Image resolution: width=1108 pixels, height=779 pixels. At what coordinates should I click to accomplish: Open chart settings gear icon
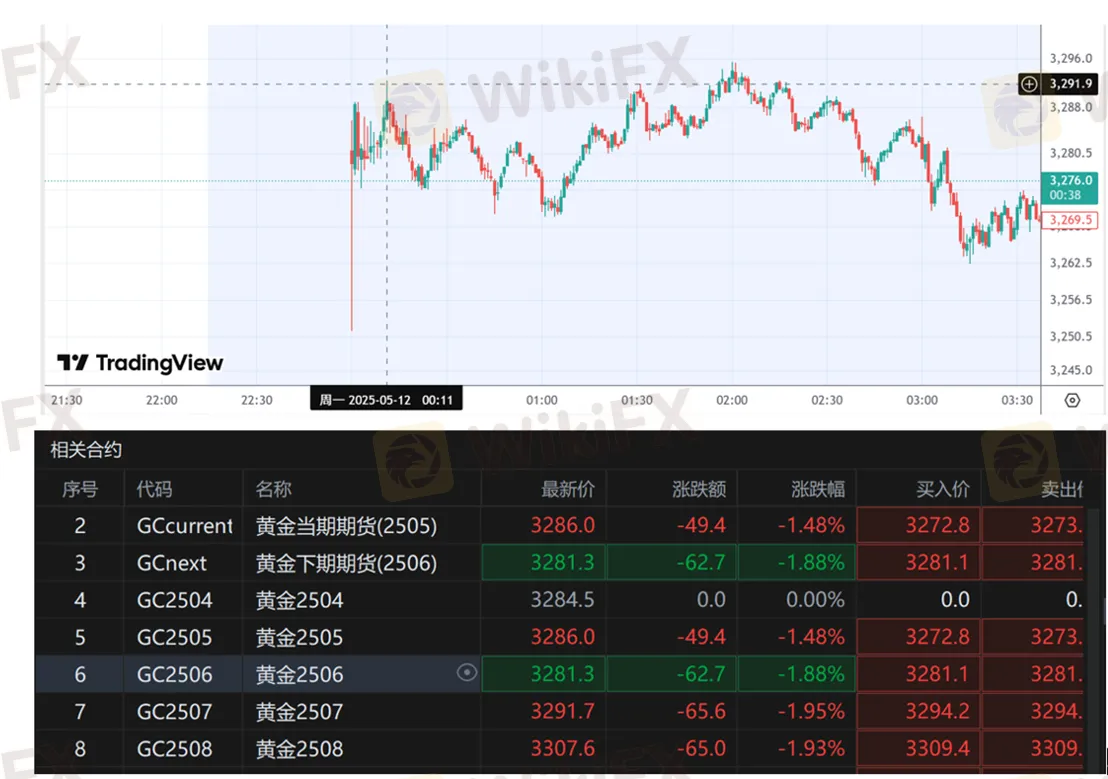point(1072,400)
